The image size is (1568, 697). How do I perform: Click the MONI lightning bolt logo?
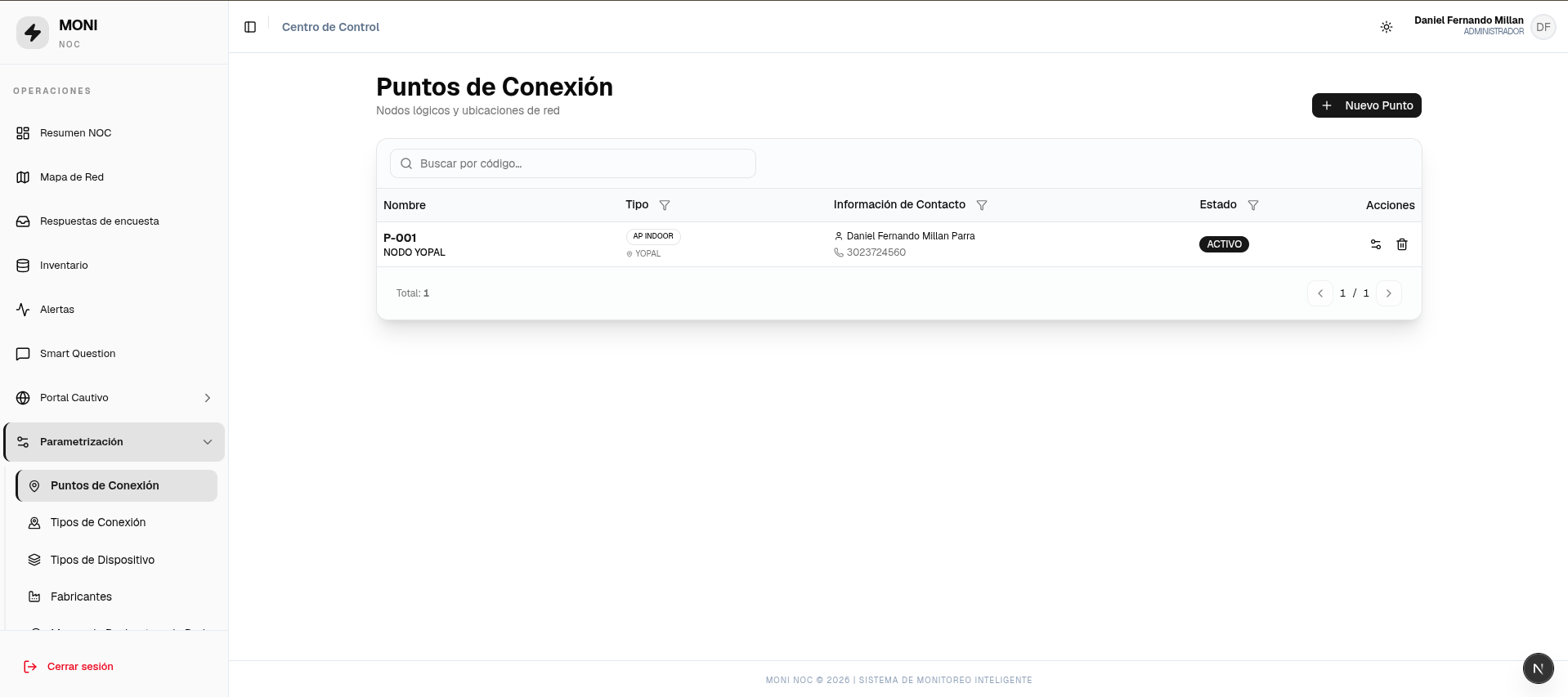pos(33,33)
